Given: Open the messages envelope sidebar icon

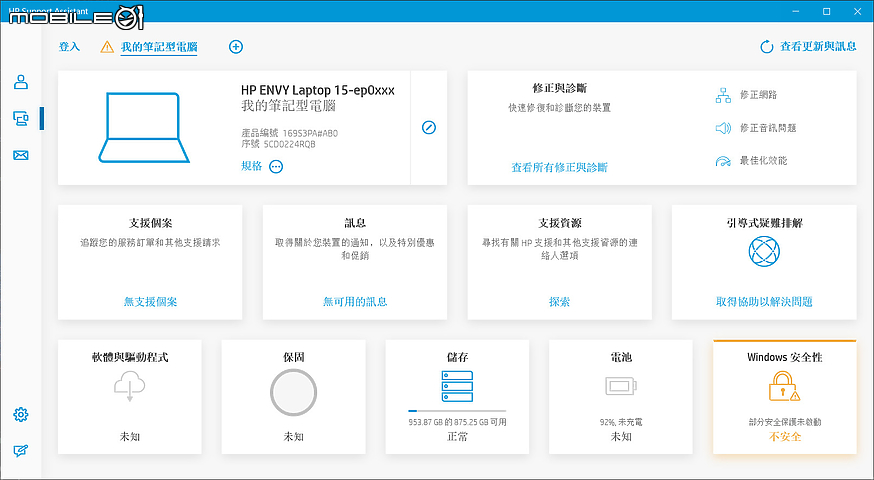Looking at the screenshot, I should (21, 155).
